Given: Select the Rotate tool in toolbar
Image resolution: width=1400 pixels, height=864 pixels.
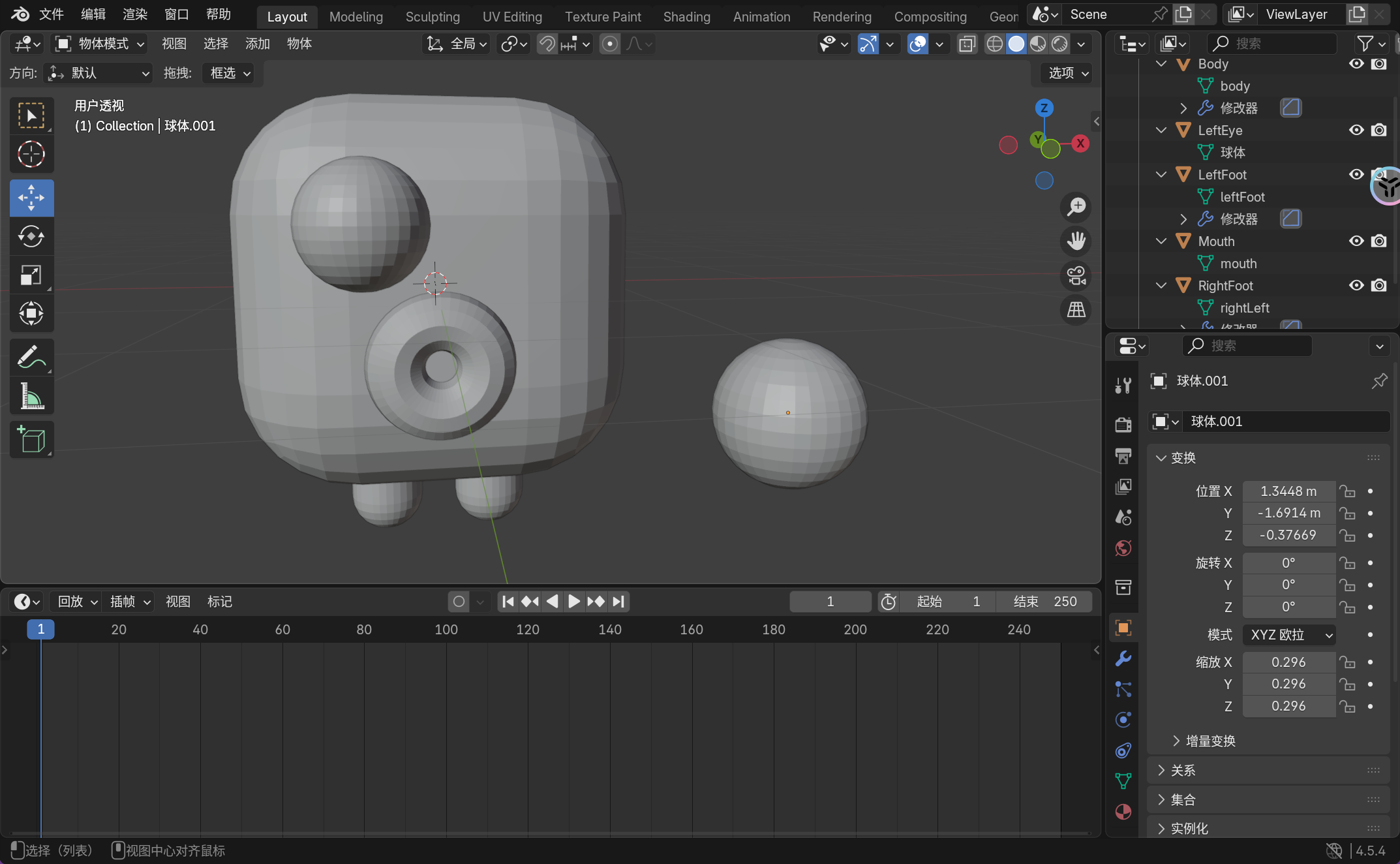Looking at the screenshot, I should pos(31,236).
